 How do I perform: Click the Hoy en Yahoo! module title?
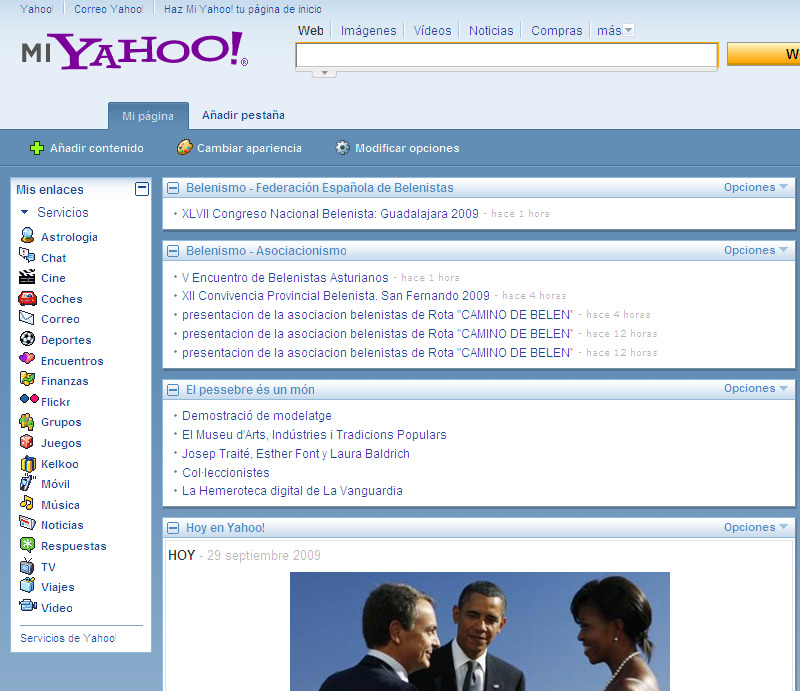226,528
